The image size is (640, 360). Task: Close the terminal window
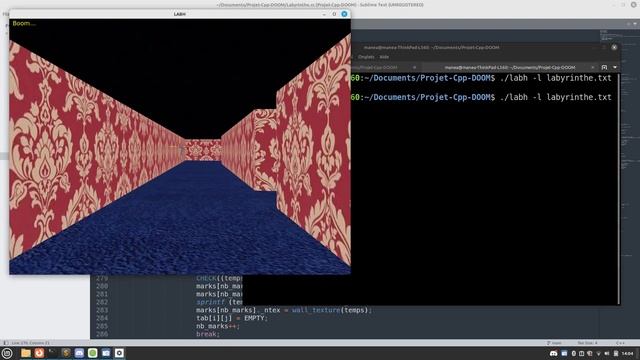coord(614,47)
